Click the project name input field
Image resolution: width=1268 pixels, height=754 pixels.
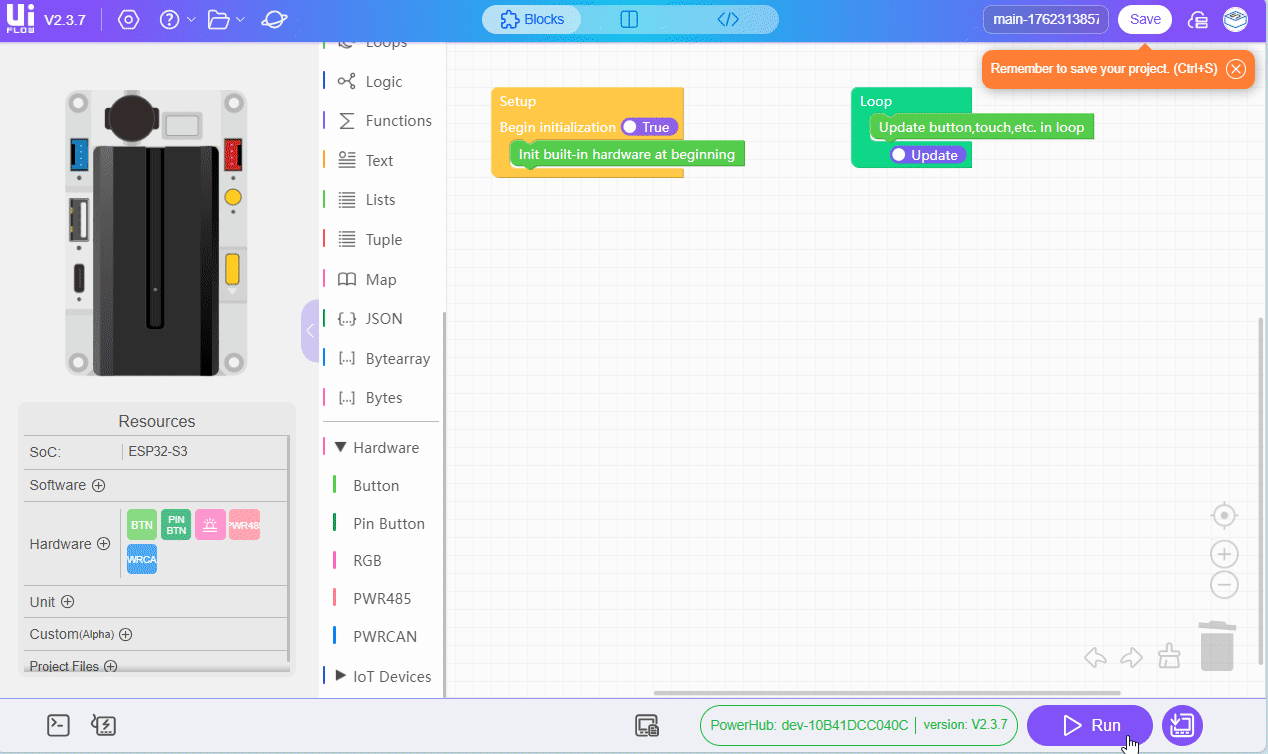click(1045, 19)
